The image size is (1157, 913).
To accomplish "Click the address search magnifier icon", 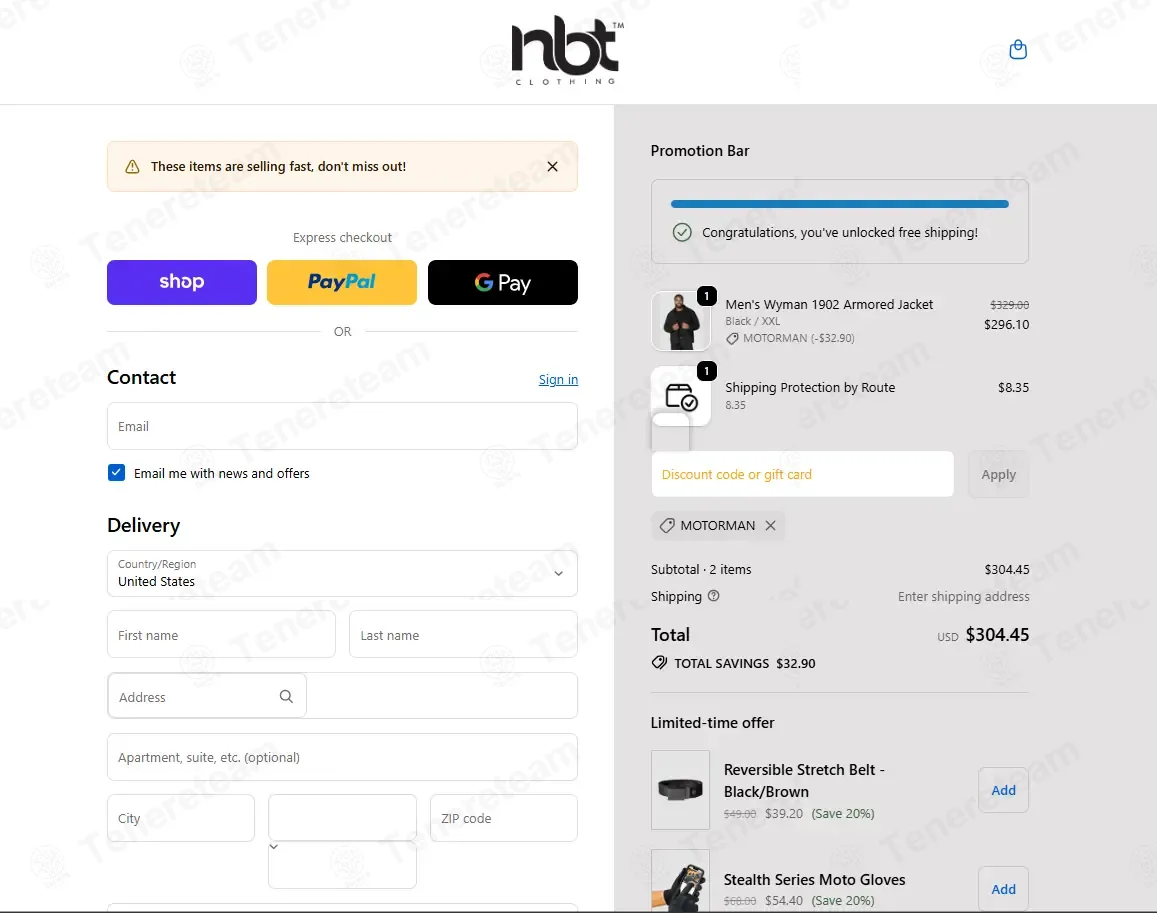I will (286, 696).
